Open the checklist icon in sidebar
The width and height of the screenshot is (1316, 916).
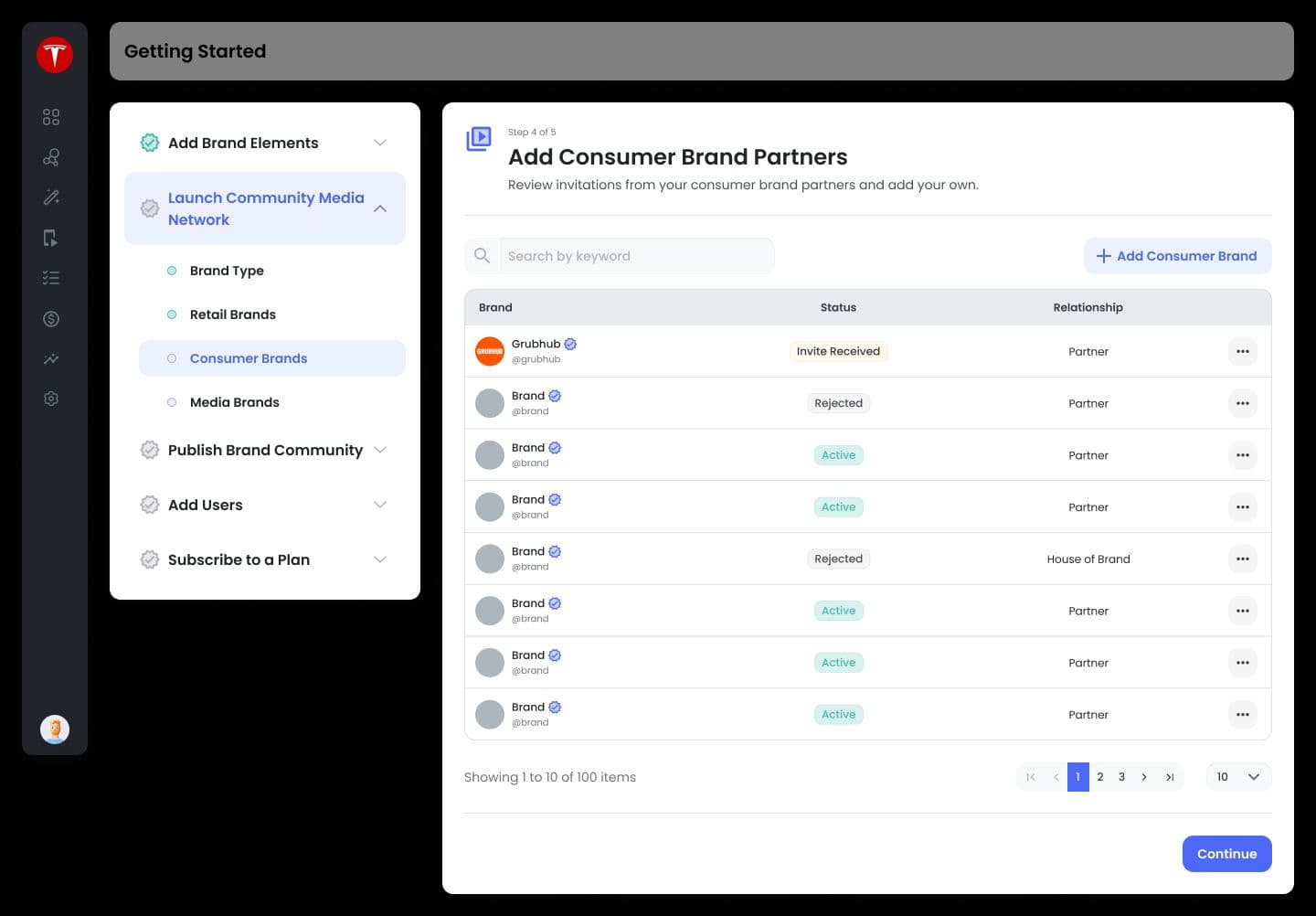tap(51, 278)
